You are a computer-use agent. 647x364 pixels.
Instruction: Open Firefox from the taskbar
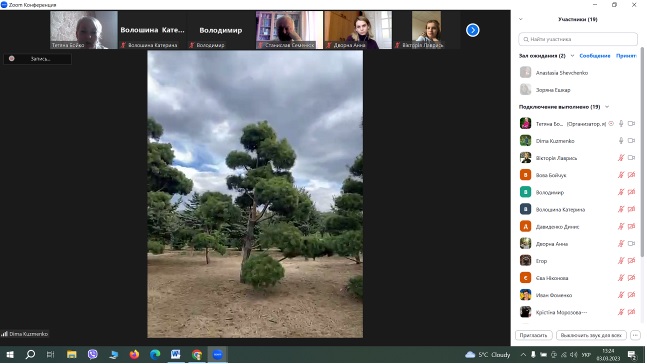pos(134,355)
